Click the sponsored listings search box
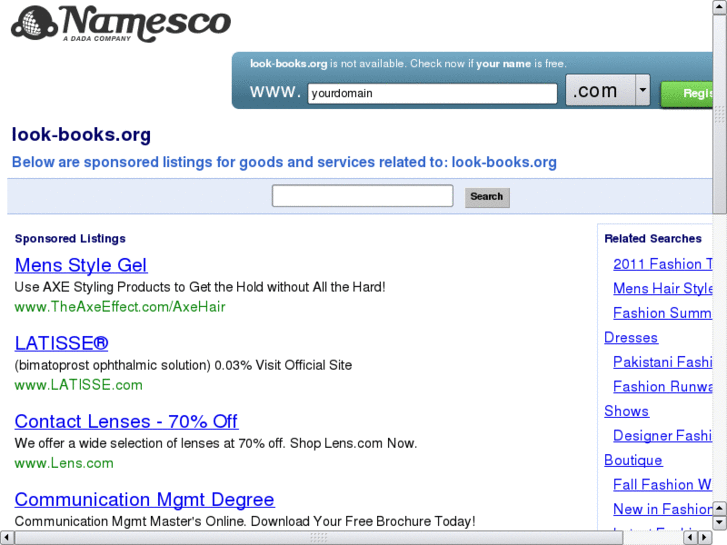 coord(363,196)
